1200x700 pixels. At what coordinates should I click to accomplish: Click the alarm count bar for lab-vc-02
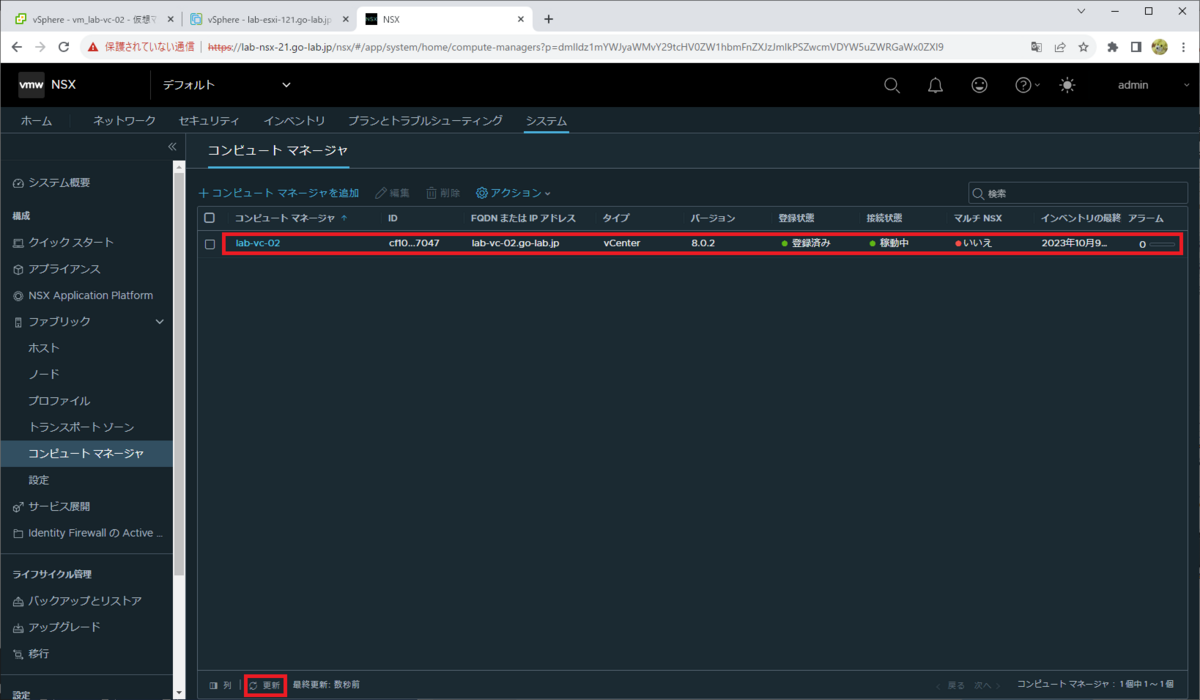[1161, 244]
